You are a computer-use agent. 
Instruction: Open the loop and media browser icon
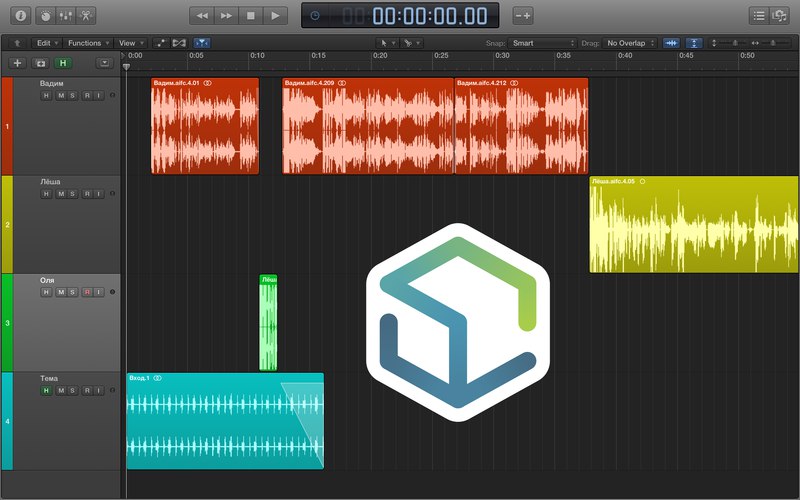coord(779,15)
